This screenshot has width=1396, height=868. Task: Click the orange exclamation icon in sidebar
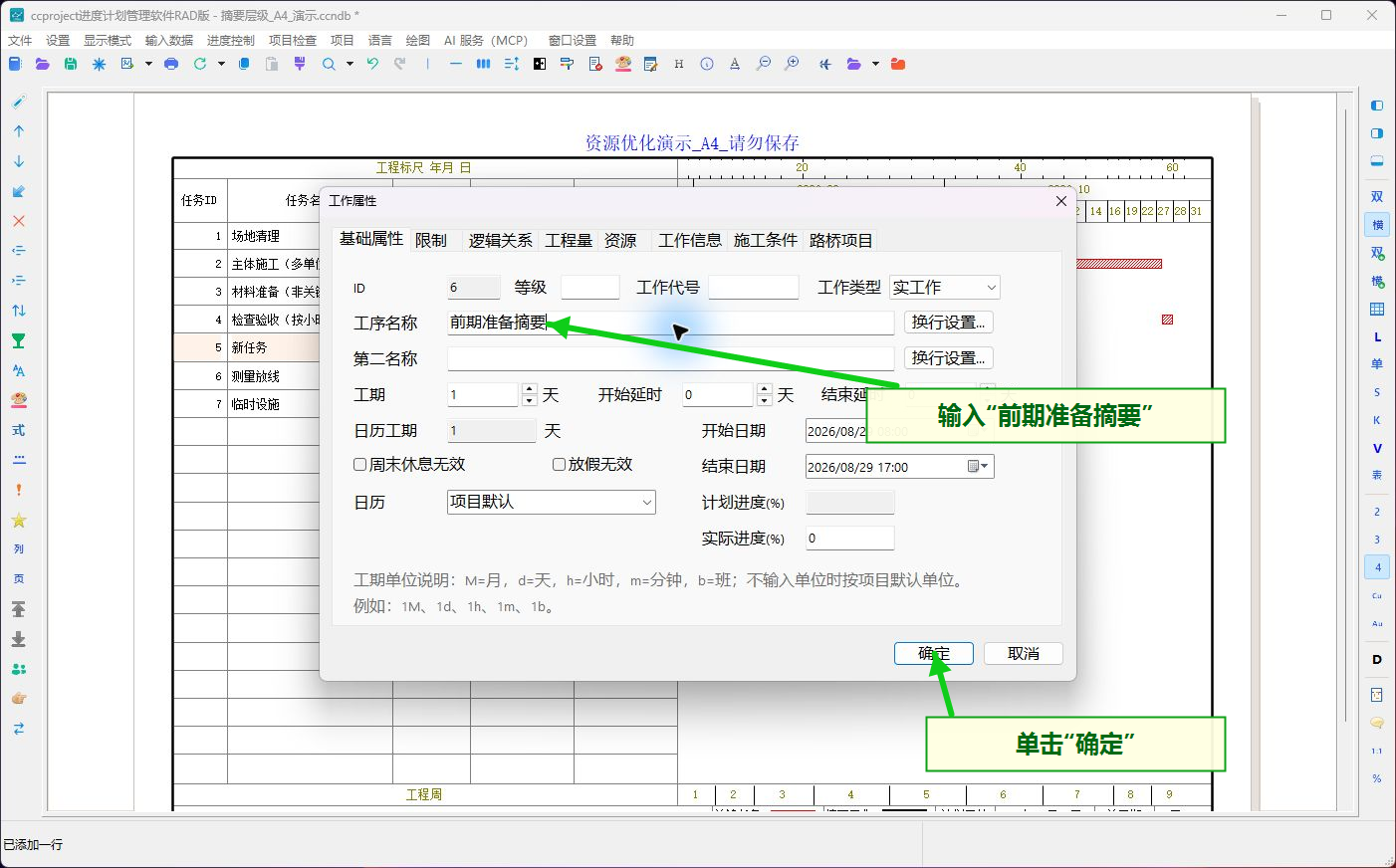[19, 490]
